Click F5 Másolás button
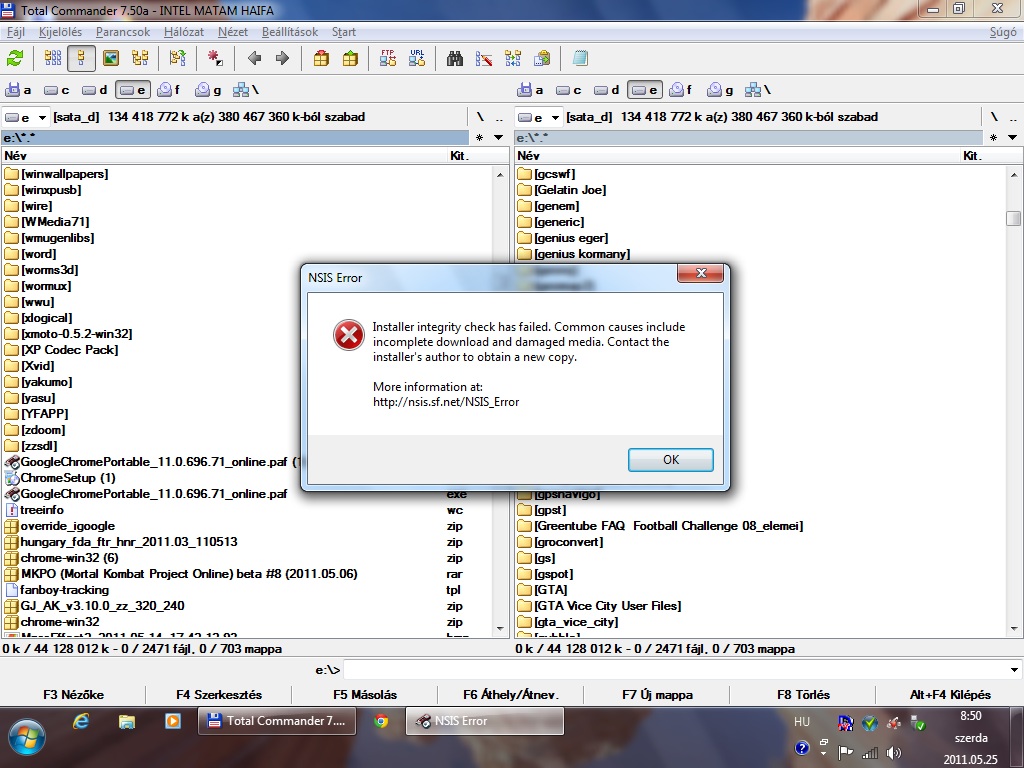 (365, 695)
